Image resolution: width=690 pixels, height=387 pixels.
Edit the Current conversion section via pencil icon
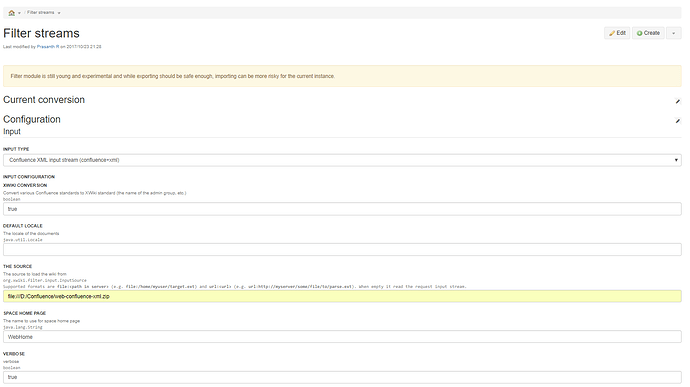click(x=678, y=101)
